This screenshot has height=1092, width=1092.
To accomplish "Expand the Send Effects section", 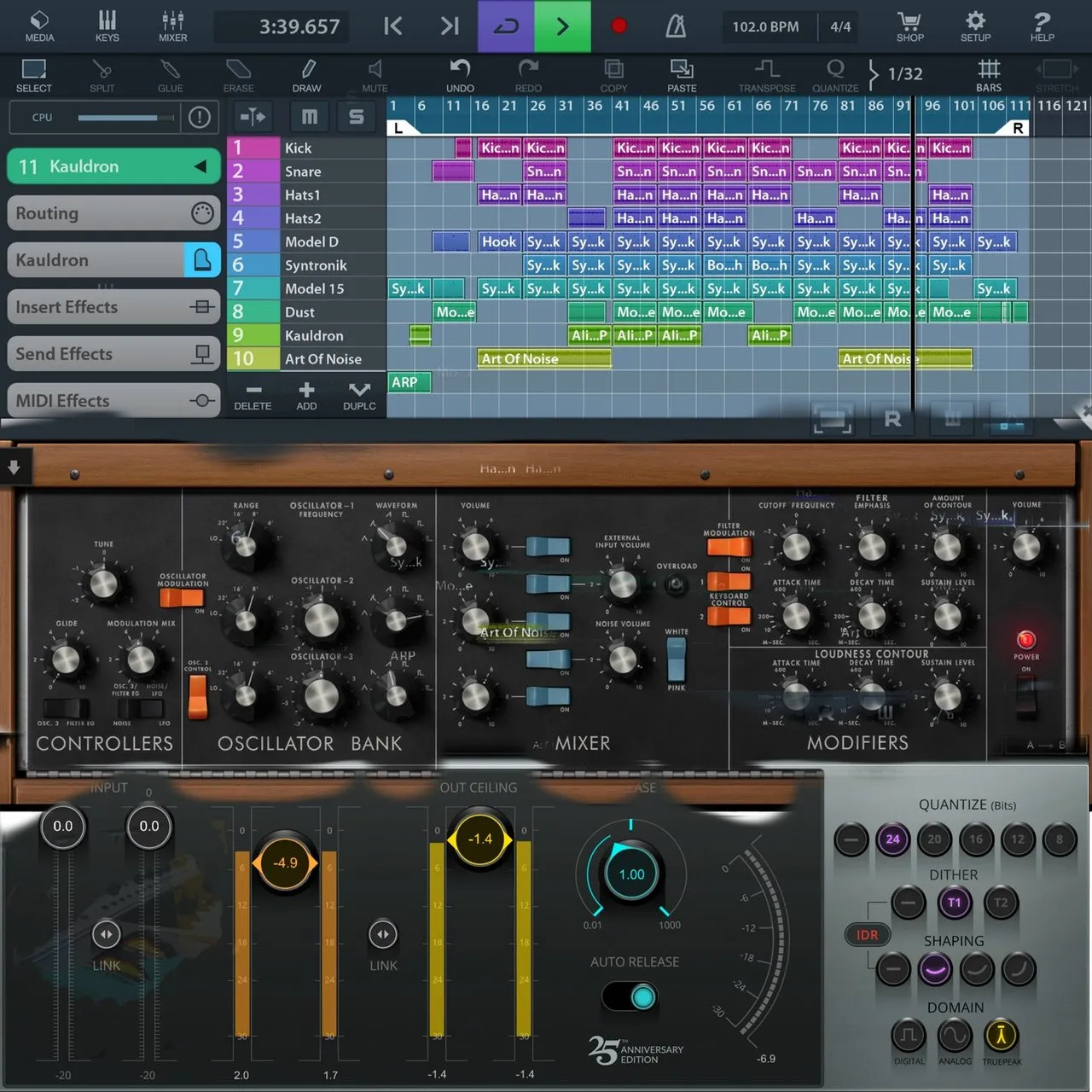I will coord(113,354).
